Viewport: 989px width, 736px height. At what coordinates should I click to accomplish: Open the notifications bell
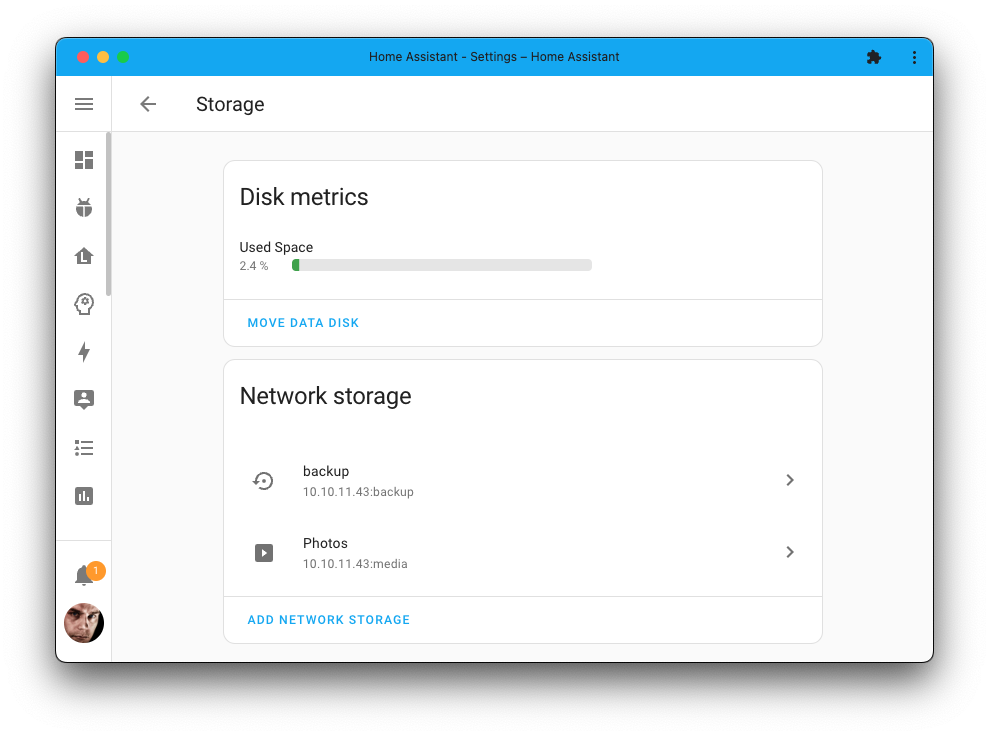[x=84, y=573]
